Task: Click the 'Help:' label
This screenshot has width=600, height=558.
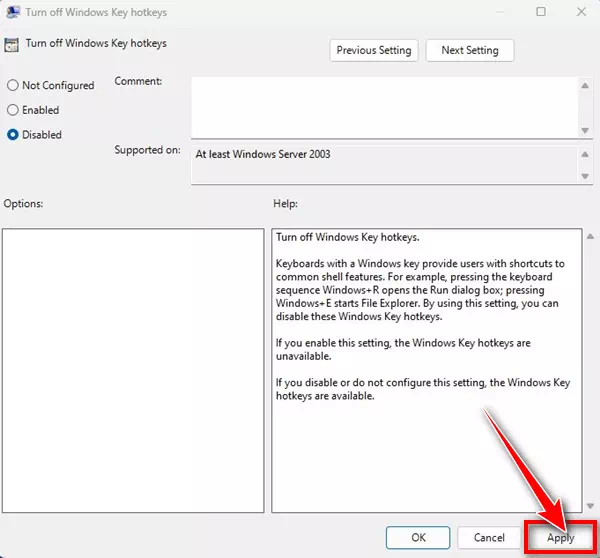Action: click(285, 204)
